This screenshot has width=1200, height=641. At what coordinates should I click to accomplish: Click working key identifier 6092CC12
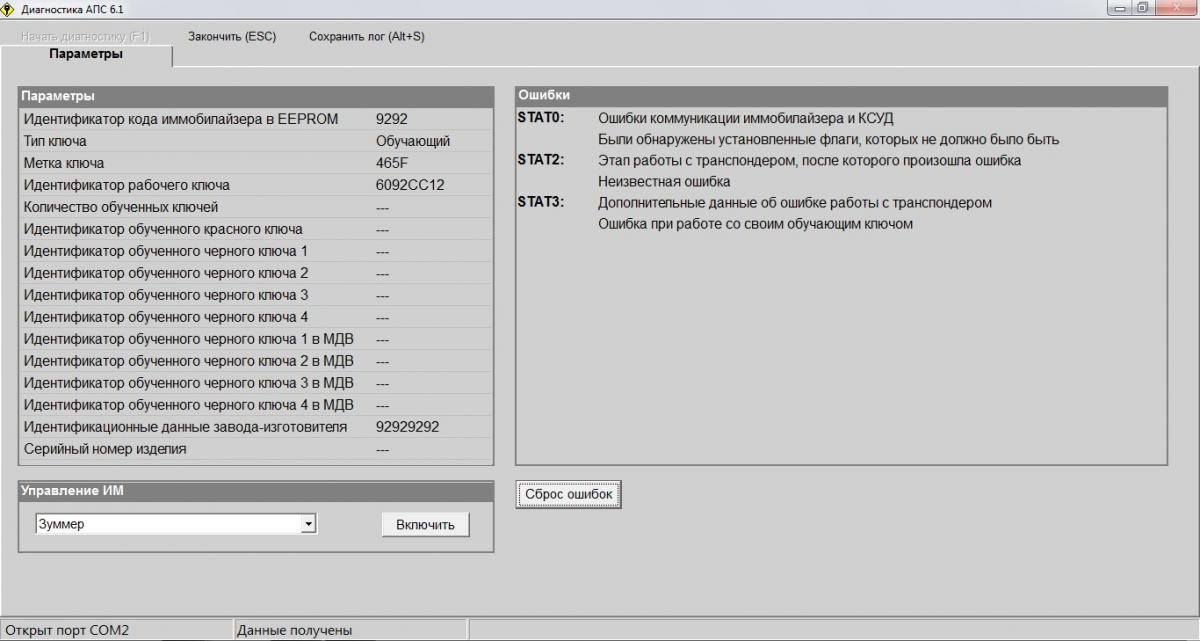410,185
